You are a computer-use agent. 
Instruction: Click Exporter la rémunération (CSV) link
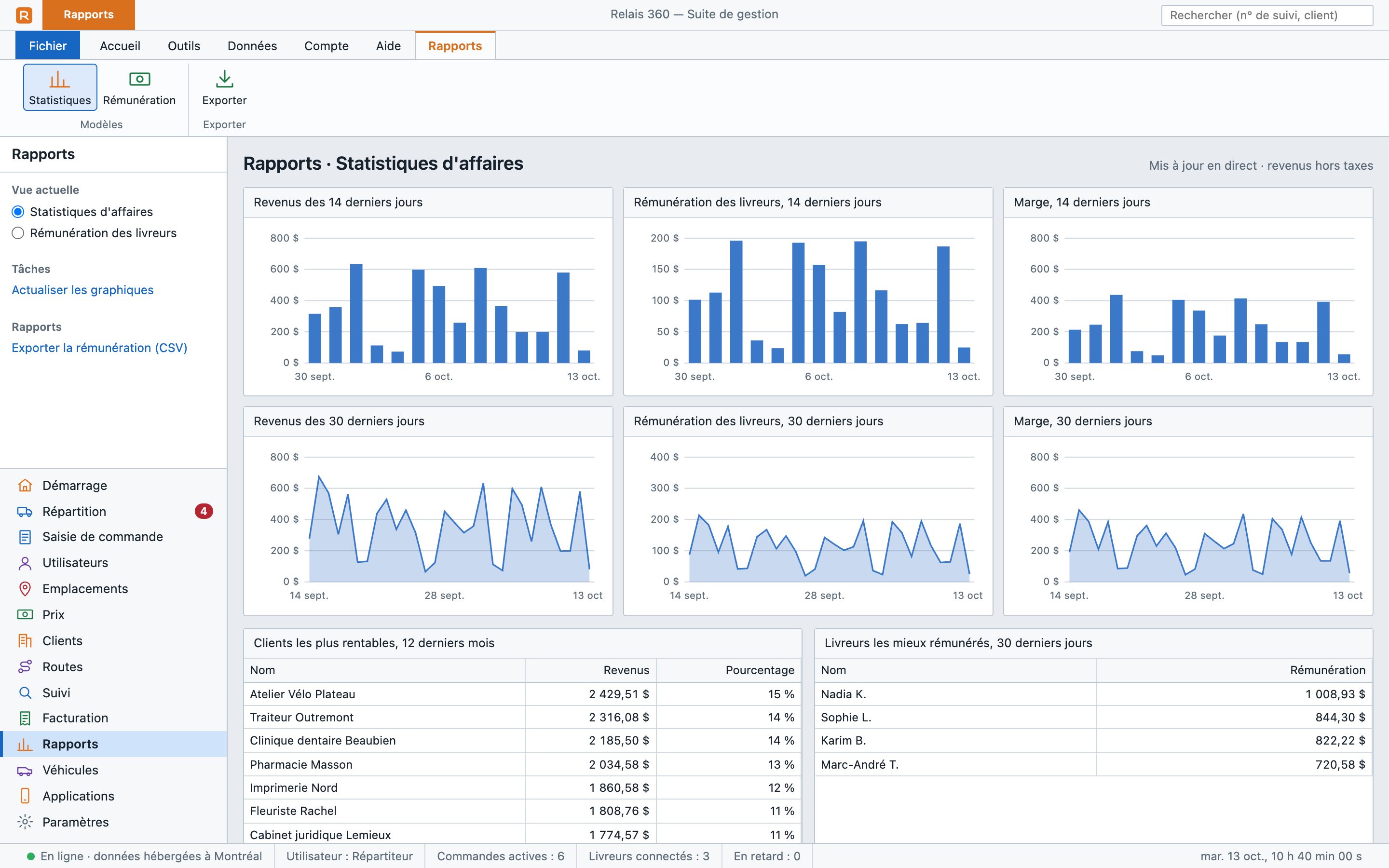coord(99,348)
